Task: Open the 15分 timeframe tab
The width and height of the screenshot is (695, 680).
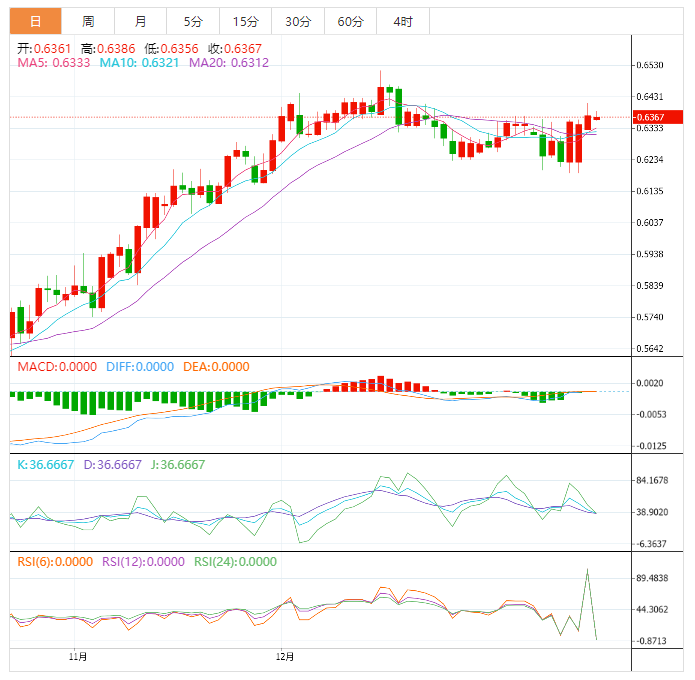Action: pos(244,21)
